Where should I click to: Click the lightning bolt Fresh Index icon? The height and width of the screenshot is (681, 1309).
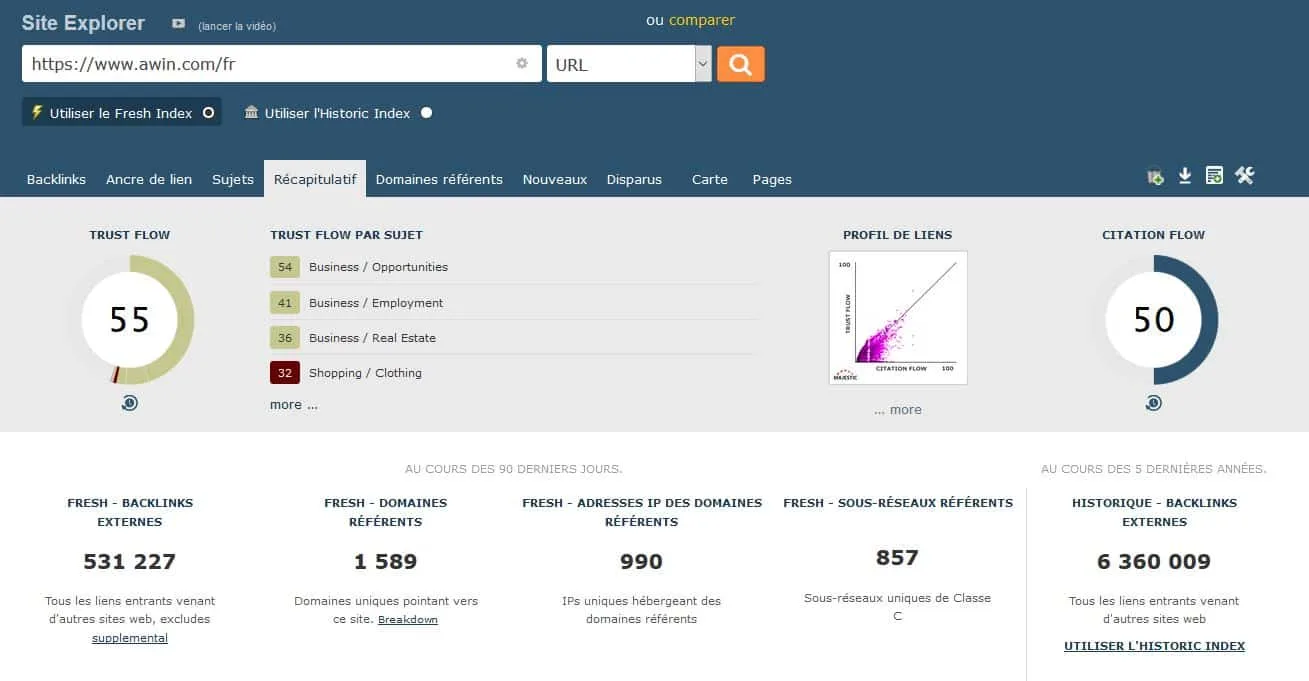(x=37, y=112)
